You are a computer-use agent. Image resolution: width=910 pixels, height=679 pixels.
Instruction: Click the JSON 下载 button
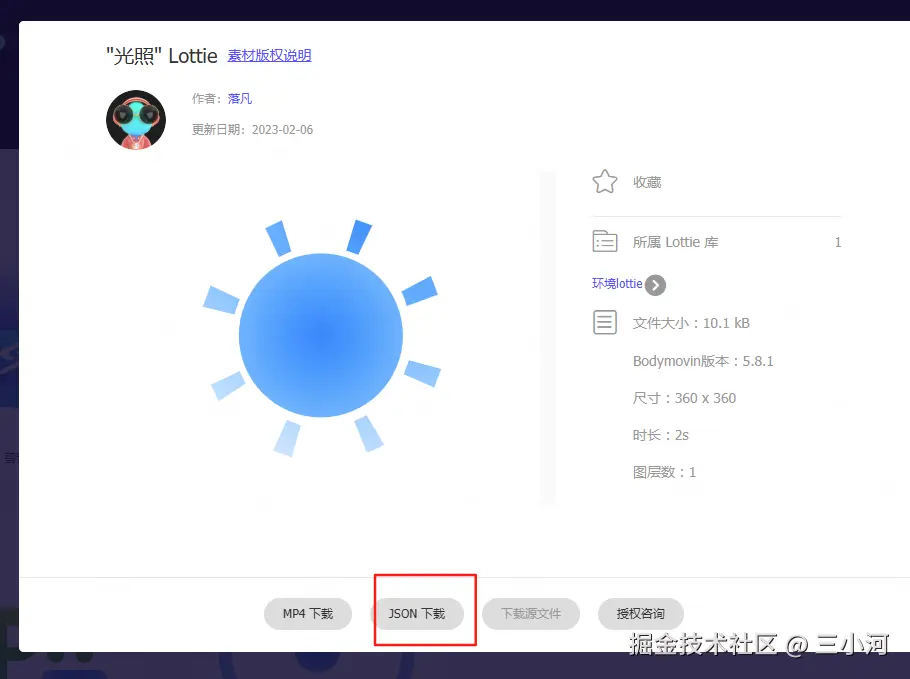[x=417, y=613]
